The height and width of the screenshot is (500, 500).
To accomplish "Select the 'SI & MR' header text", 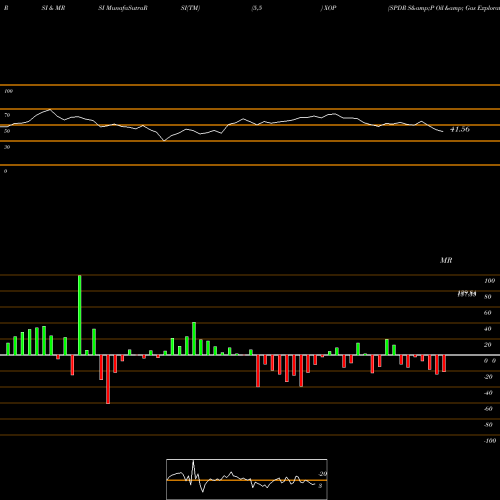I will coord(53,8).
